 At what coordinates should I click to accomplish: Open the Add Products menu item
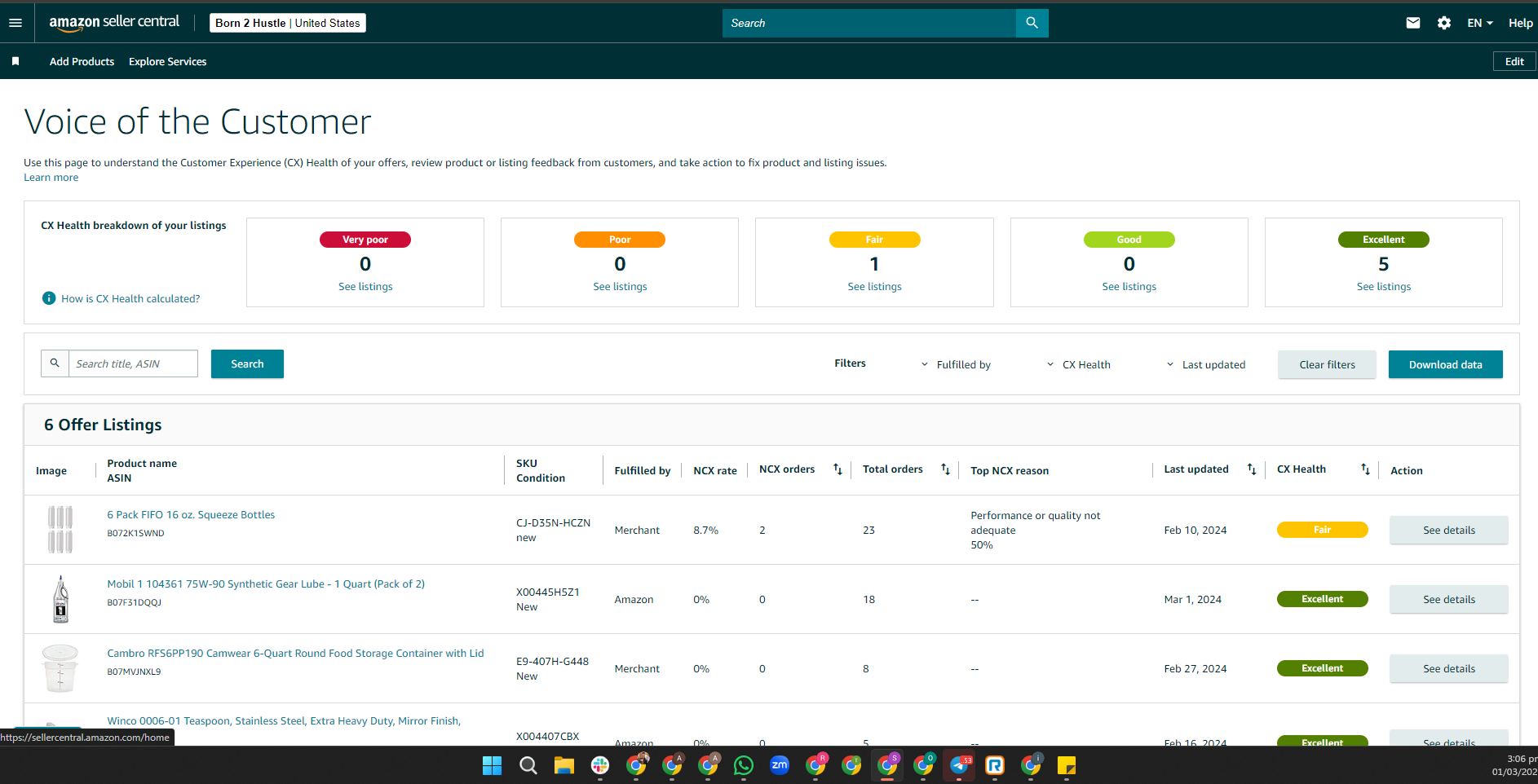[x=82, y=61]
